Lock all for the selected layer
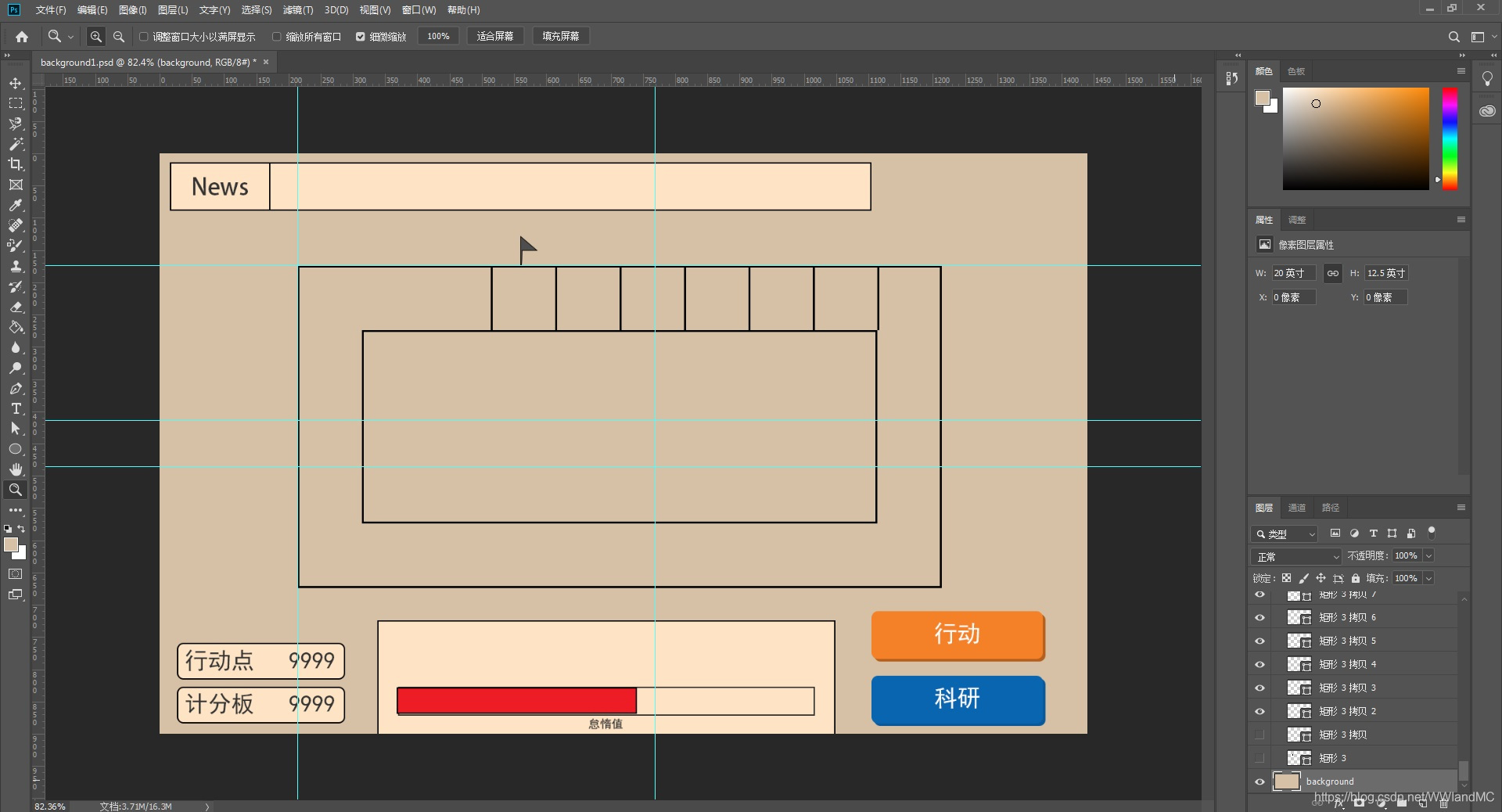This screenshot has width=1502, height=812. 1356,578
